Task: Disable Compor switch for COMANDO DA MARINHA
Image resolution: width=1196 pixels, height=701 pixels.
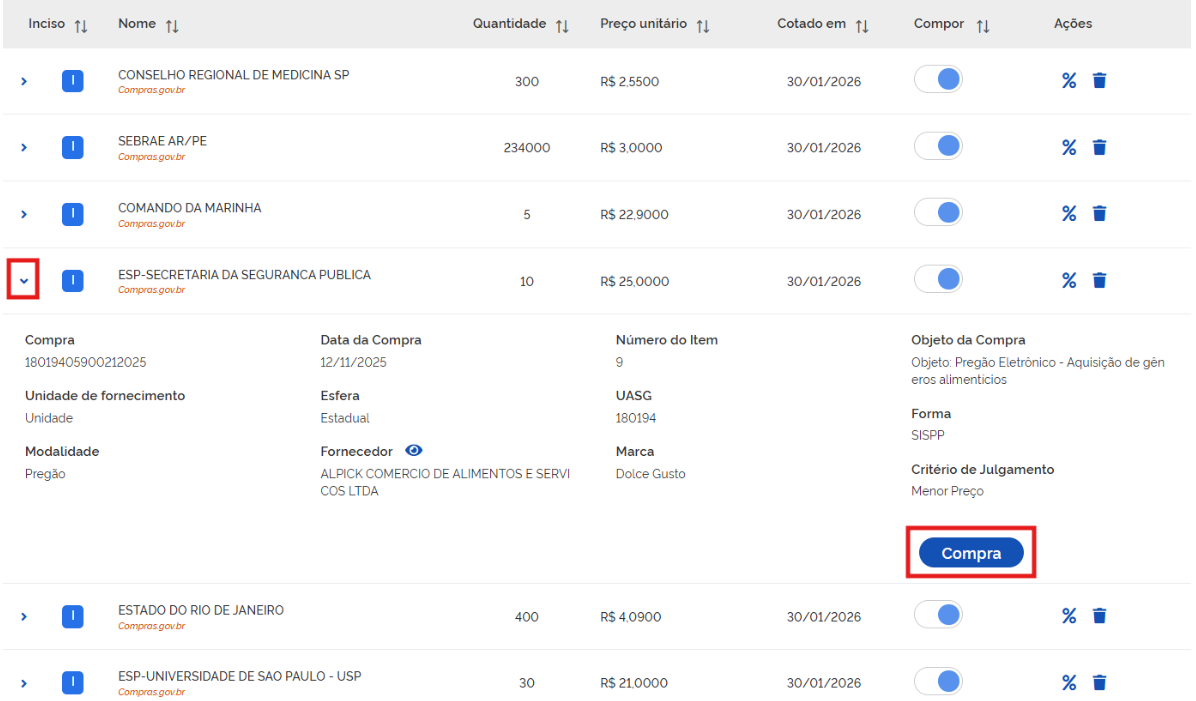Action: (x=938, y=214)
